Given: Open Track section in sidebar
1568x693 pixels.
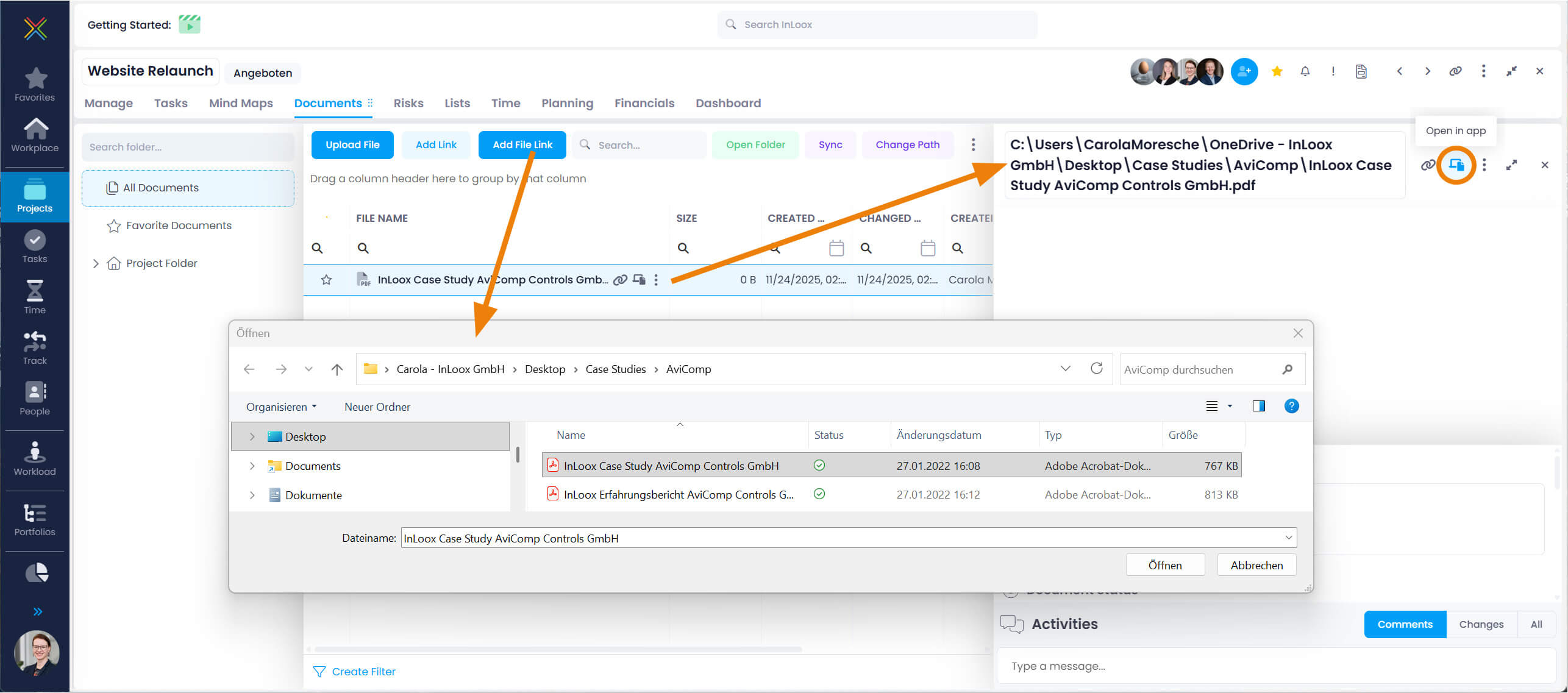Looking at the screenshot, I should 35,348.
